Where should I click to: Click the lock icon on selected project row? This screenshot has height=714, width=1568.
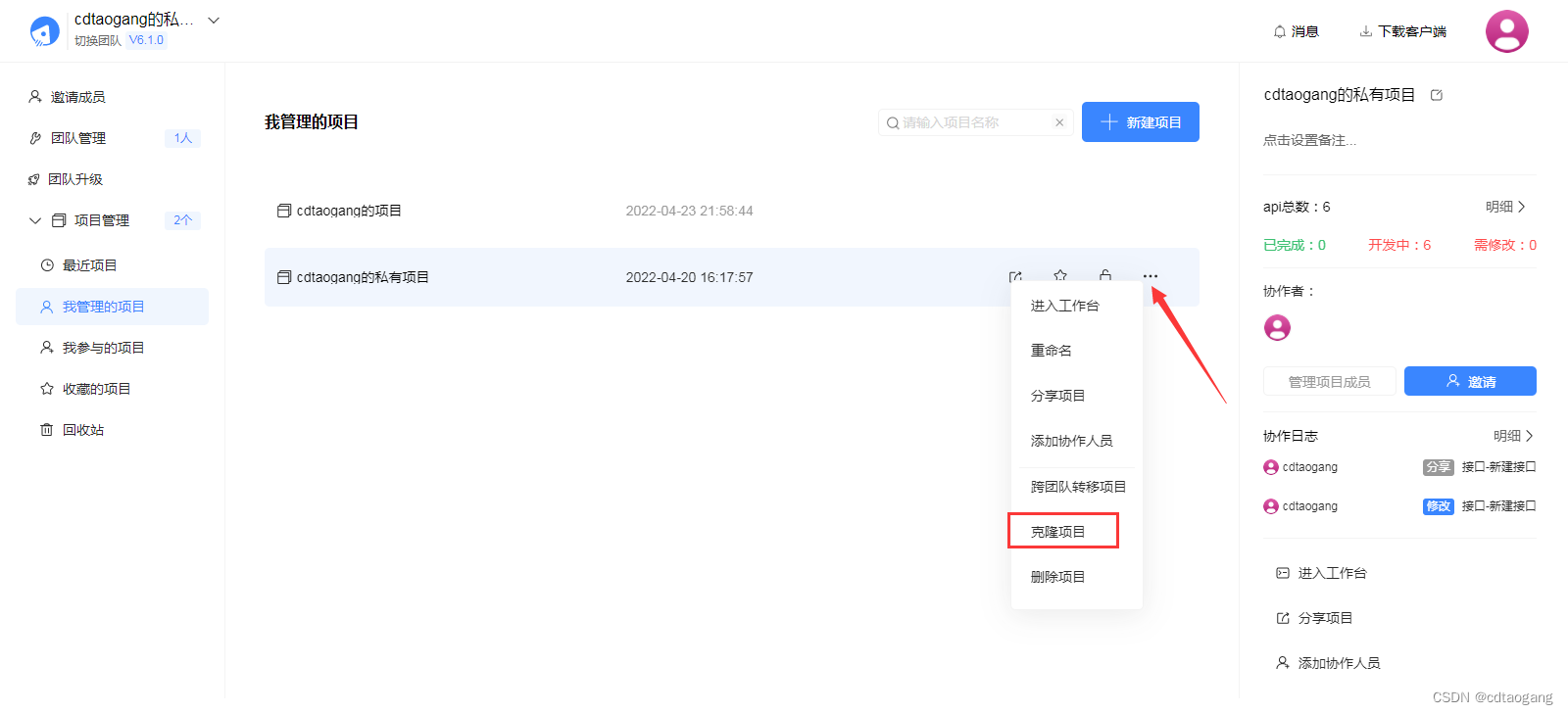click(1105, 276)
